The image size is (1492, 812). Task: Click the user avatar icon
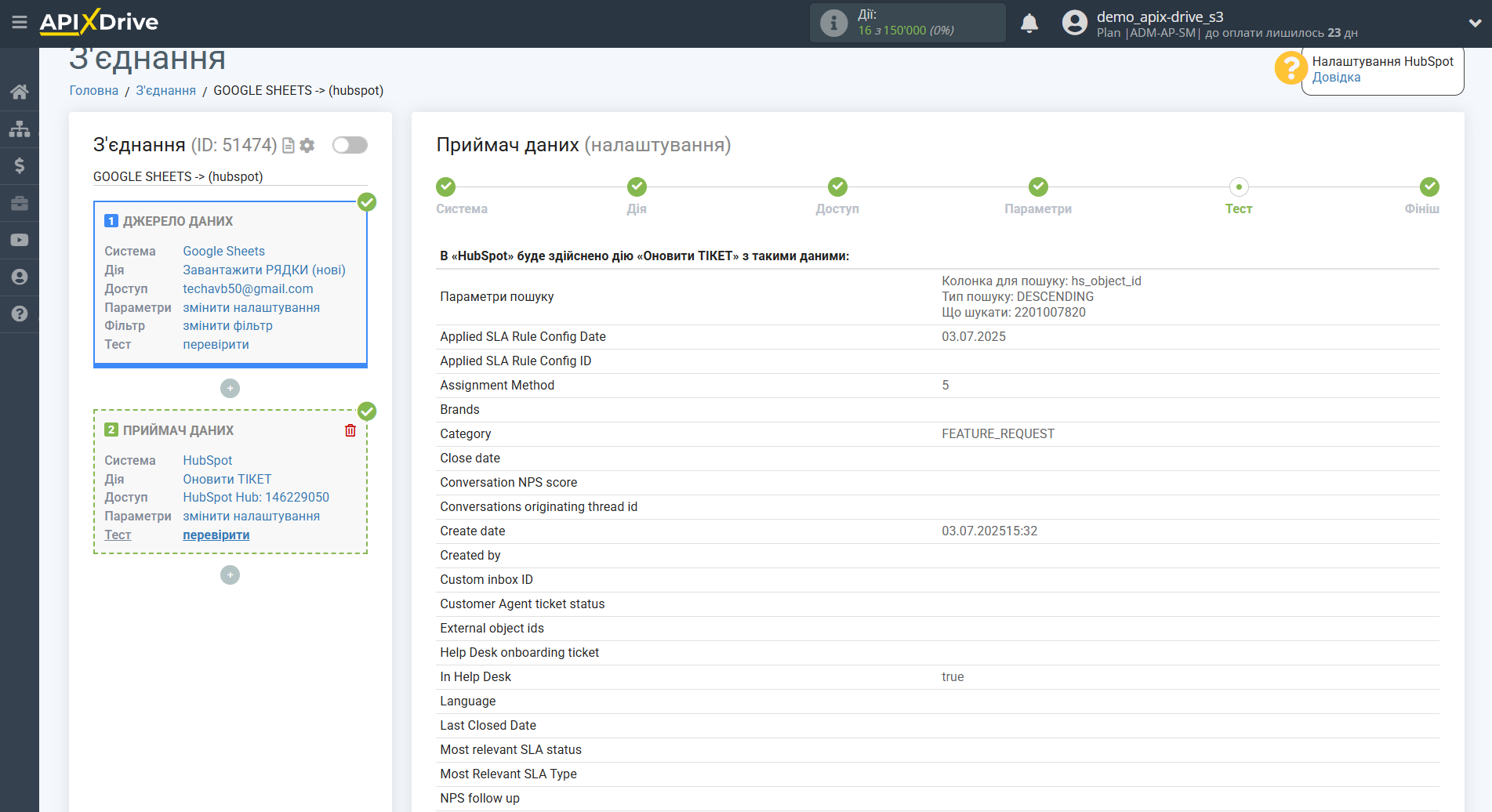1074,23
